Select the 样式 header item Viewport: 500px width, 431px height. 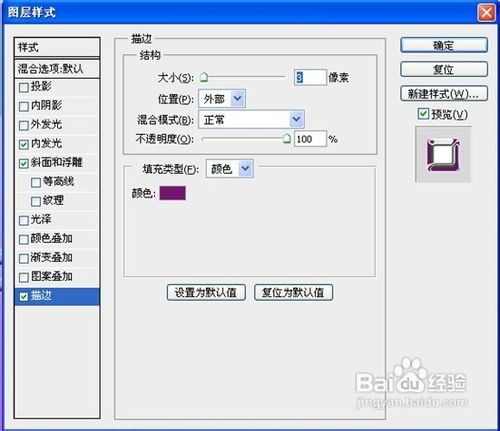coord(57,47)
